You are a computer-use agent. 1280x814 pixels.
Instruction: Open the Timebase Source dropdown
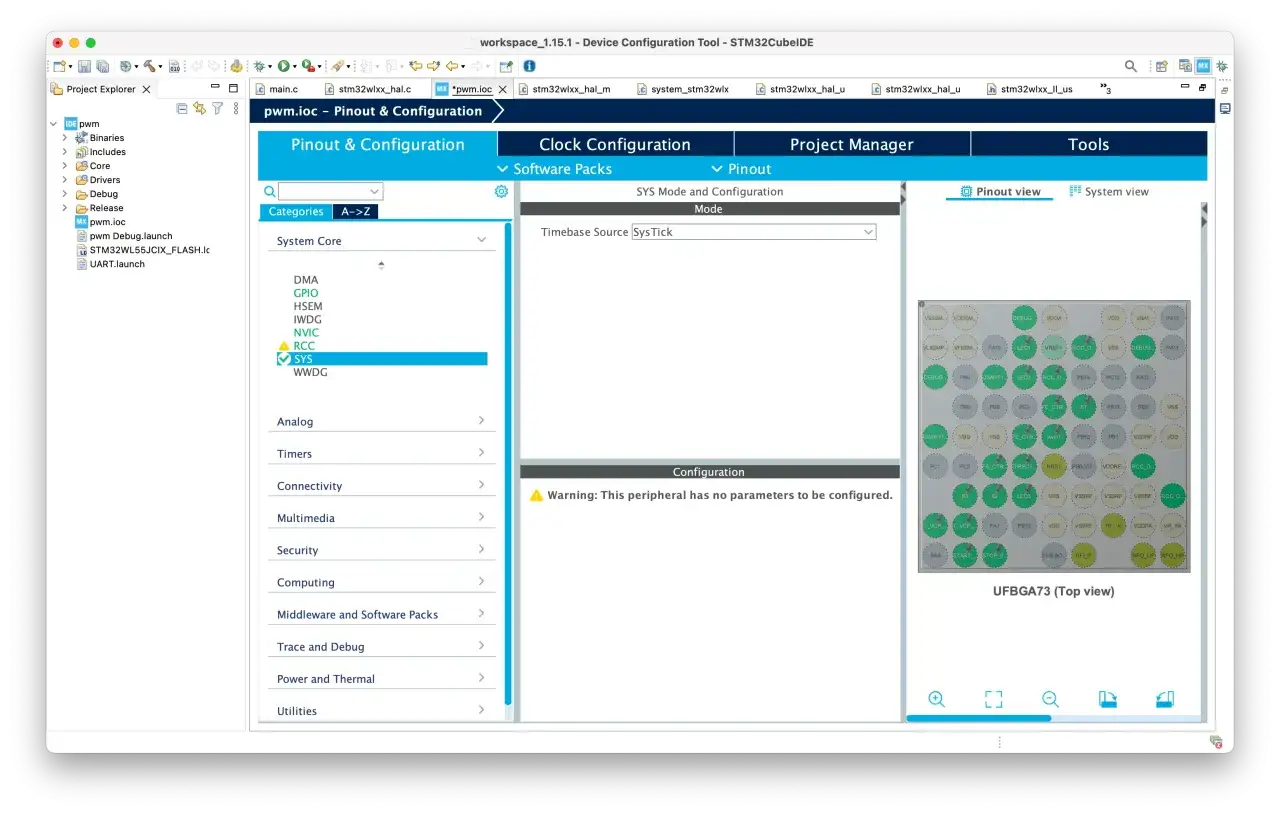click(754, 231)
